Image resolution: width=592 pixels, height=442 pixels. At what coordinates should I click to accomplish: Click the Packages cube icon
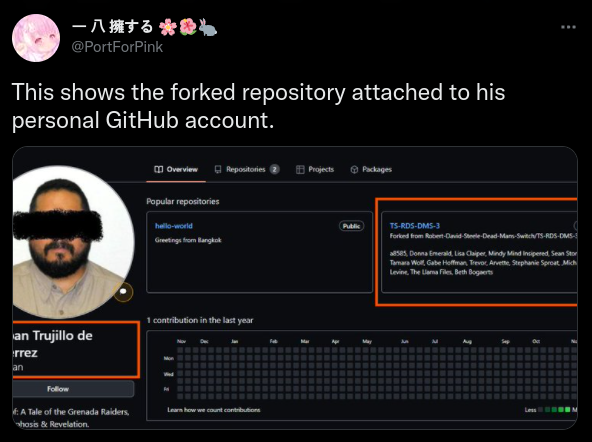[x=354, y=169]
